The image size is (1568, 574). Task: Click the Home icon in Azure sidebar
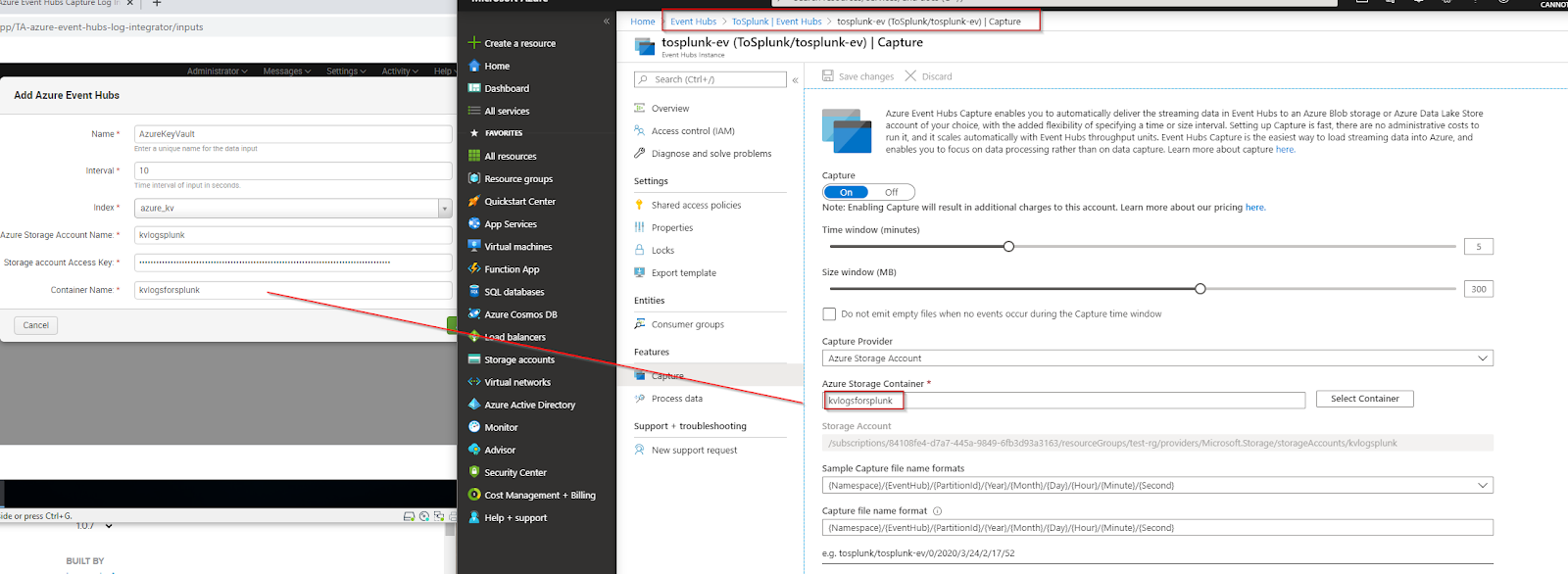click(x=474, y=66)
